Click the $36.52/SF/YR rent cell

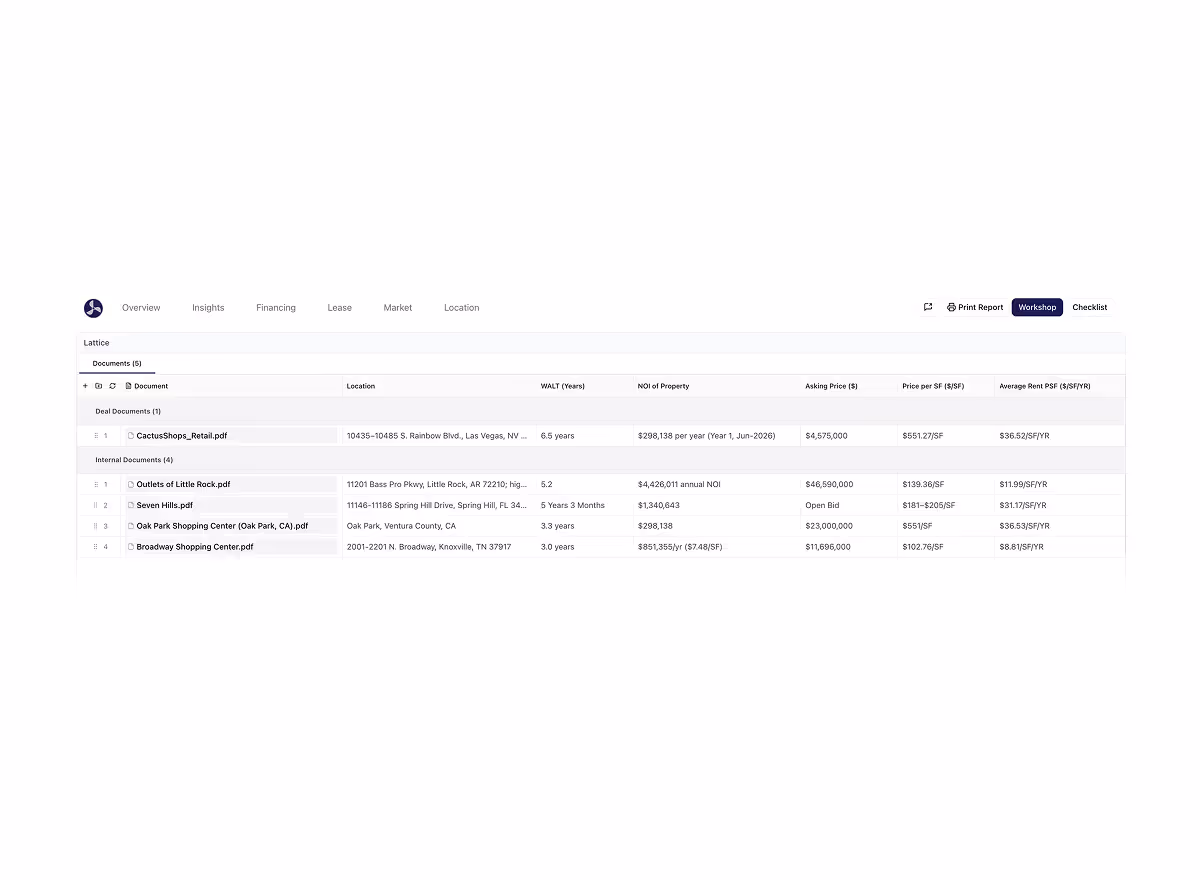[1060, 436]
